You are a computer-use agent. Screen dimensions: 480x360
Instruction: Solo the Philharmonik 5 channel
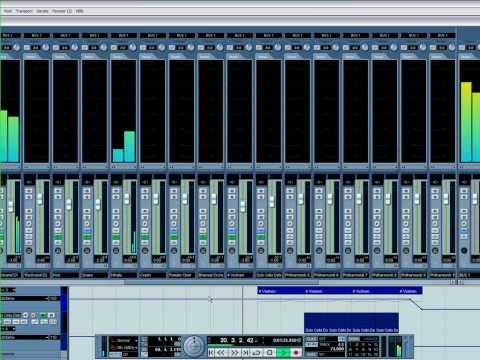(x=290, y=197)
